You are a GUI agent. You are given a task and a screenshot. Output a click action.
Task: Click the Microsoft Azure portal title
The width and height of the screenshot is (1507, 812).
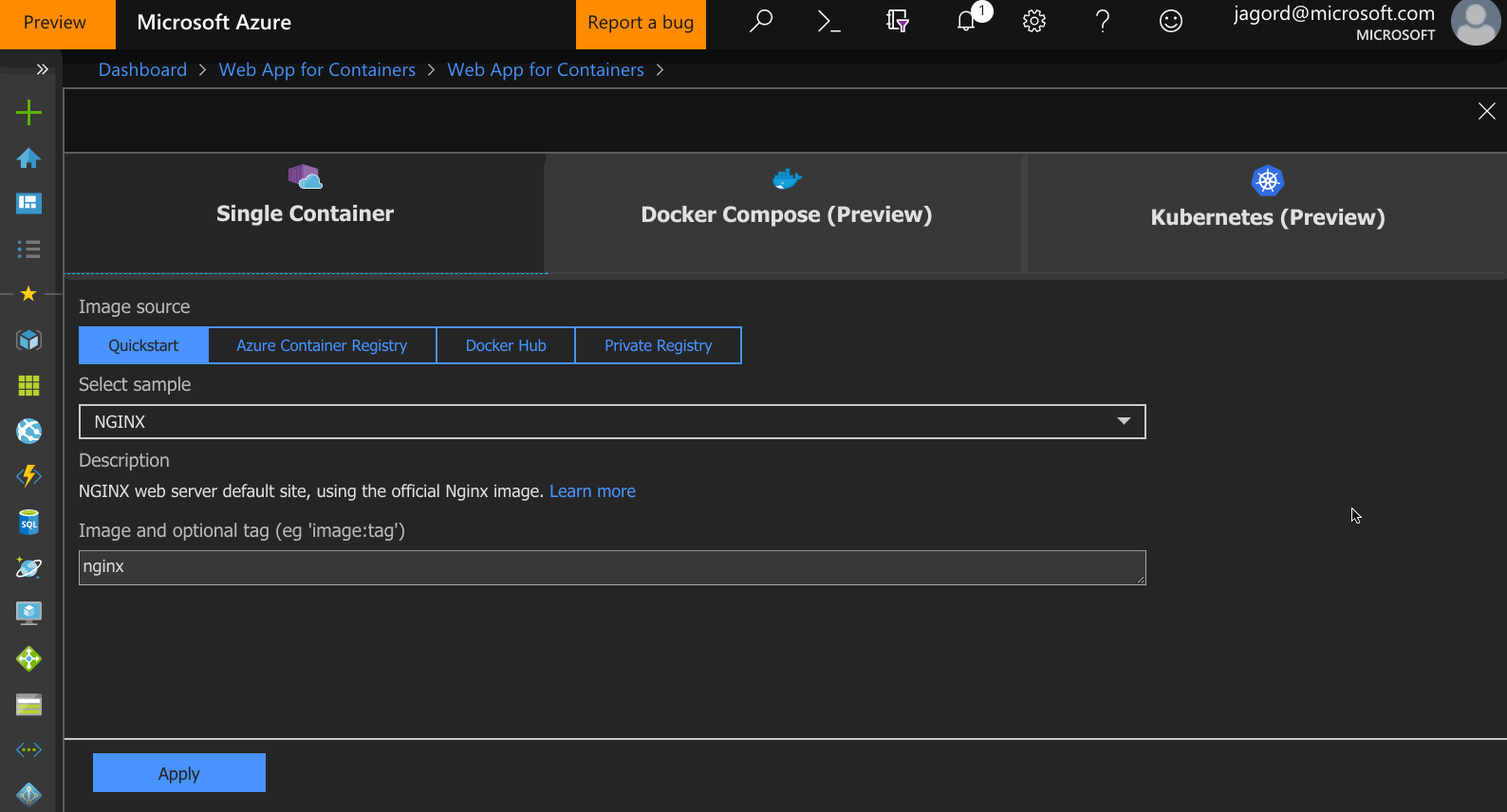click(214, 23)
